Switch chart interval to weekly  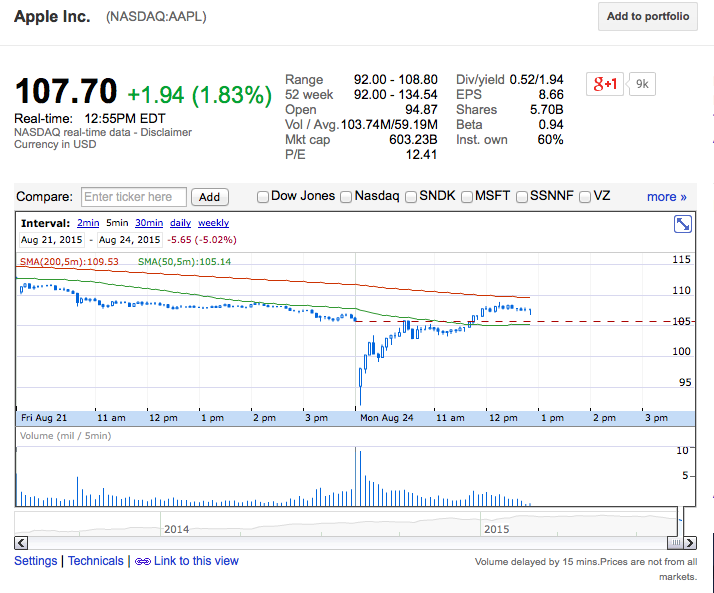click(x=213, y=223)
